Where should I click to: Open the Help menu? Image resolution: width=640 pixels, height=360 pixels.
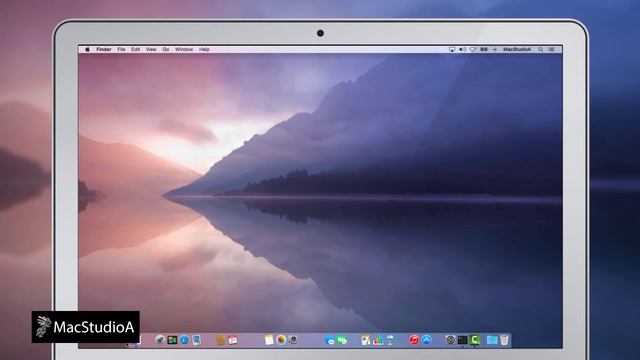point(204,49)
